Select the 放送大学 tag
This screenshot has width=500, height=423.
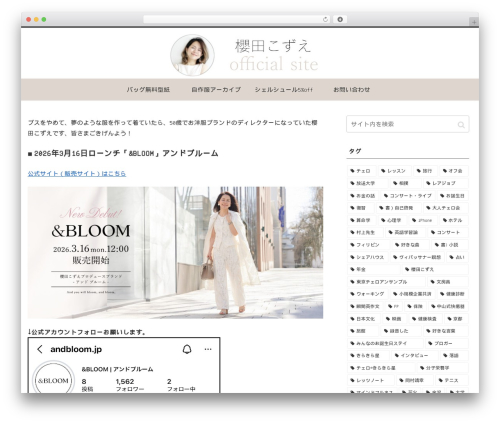tap(368, 183)
